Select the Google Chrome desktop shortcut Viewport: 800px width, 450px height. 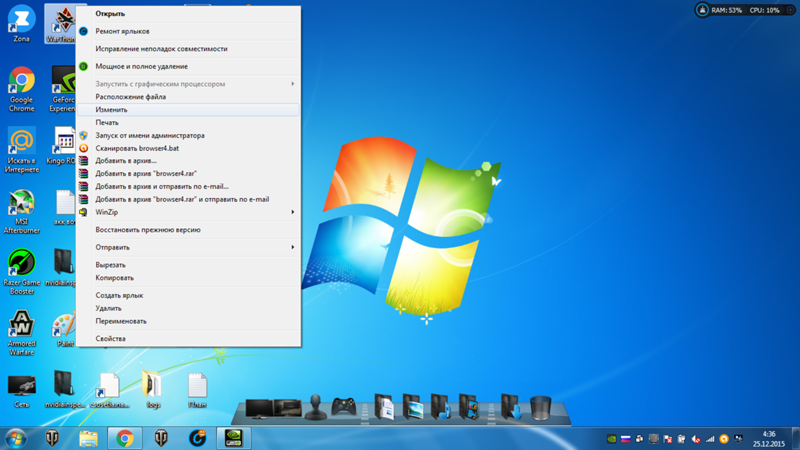21,89
